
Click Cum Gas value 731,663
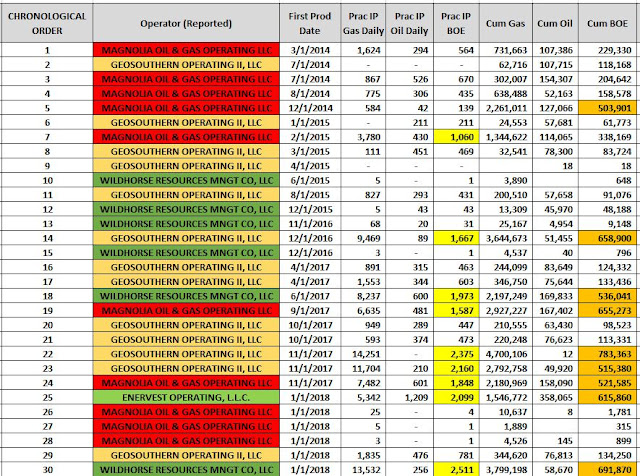tap(505, 50)
